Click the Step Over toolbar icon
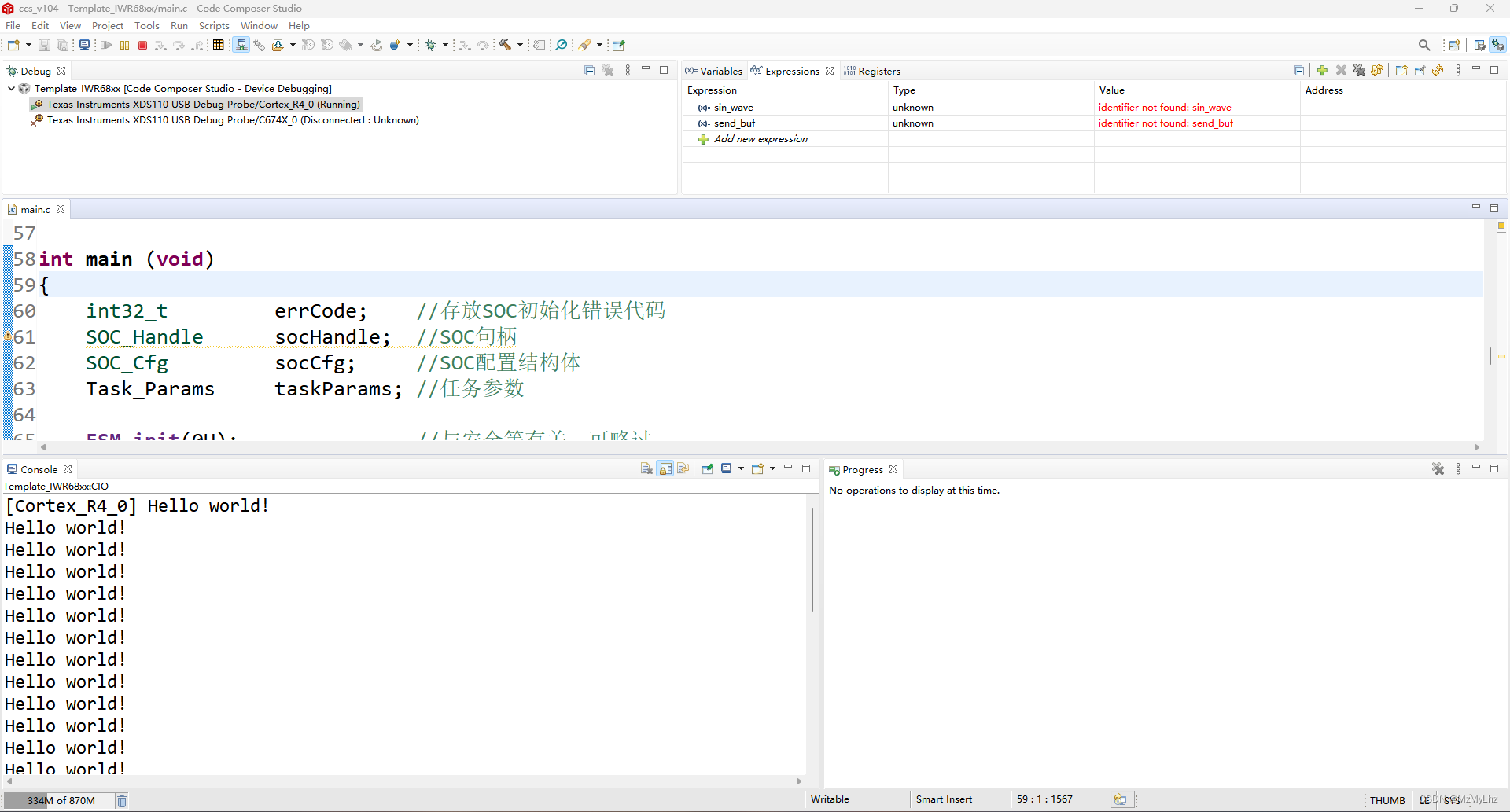The height and width of the screenshot is (812, 1510). 179,46
